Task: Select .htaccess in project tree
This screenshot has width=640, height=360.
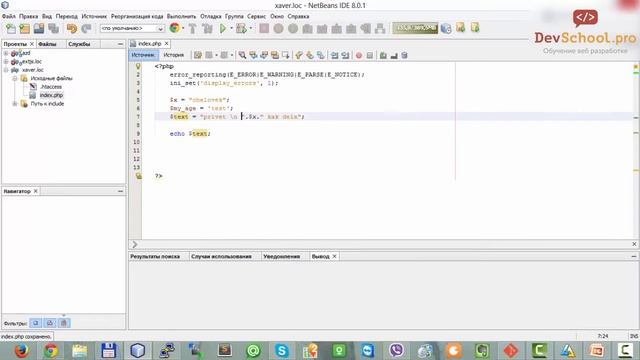Action: tap(51, 87)
